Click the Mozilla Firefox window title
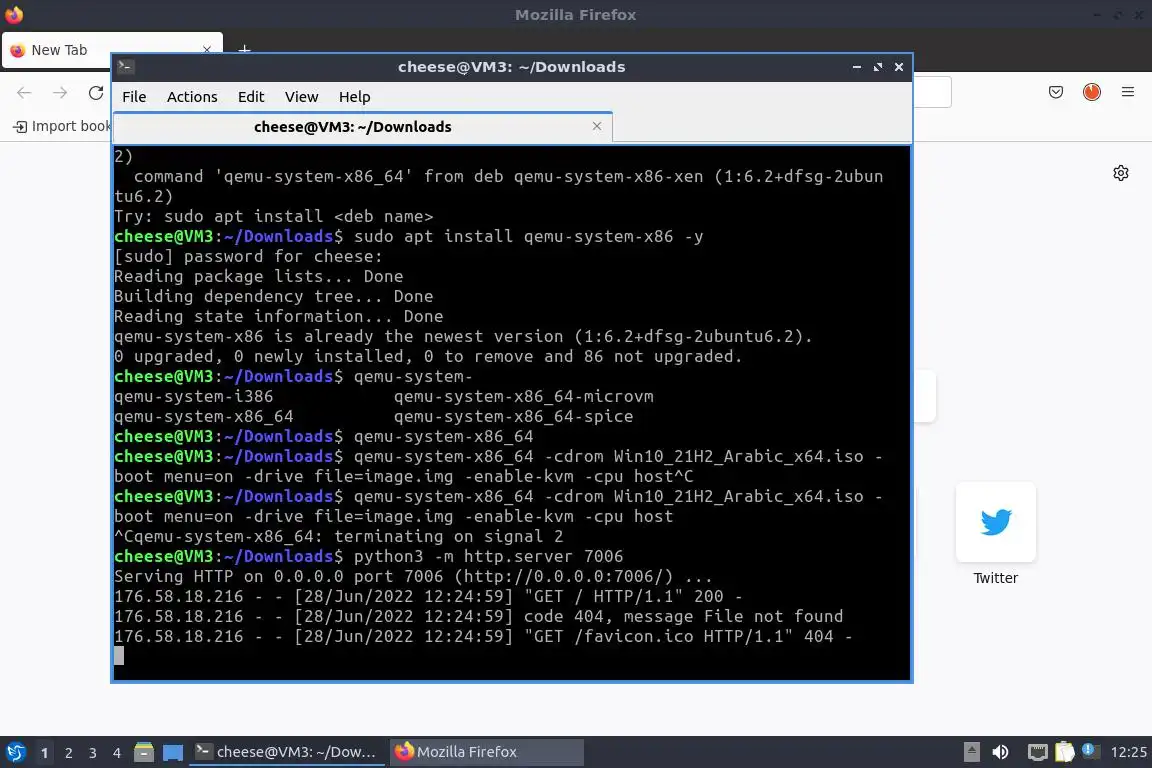Image resolution: width=1152 pixels, height=768 pixels. [575, 15]
